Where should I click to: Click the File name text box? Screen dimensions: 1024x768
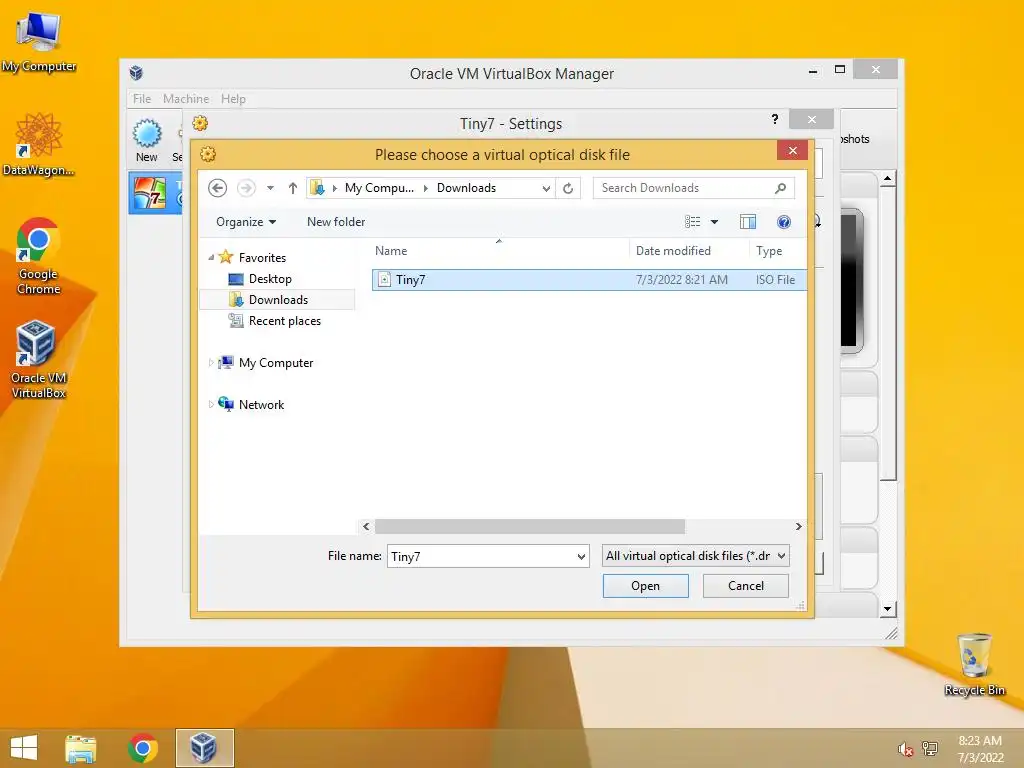tap(481, 556)
